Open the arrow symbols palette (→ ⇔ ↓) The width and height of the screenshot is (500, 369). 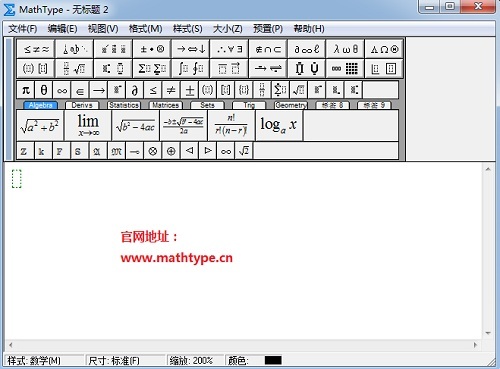(x=191, y=49)
